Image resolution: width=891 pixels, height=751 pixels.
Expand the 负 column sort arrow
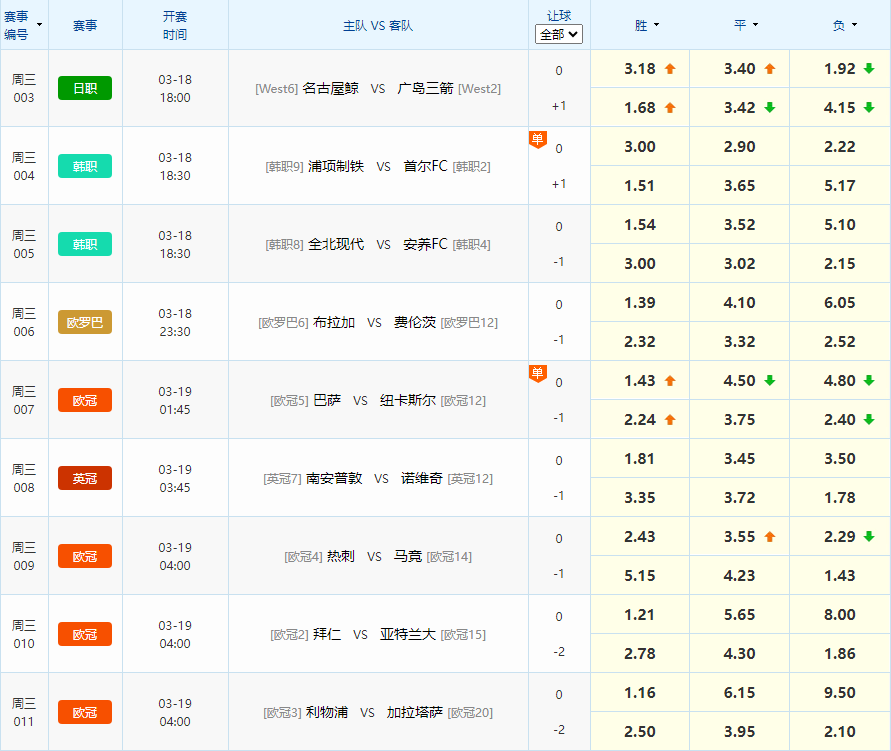tap(855, 25)
